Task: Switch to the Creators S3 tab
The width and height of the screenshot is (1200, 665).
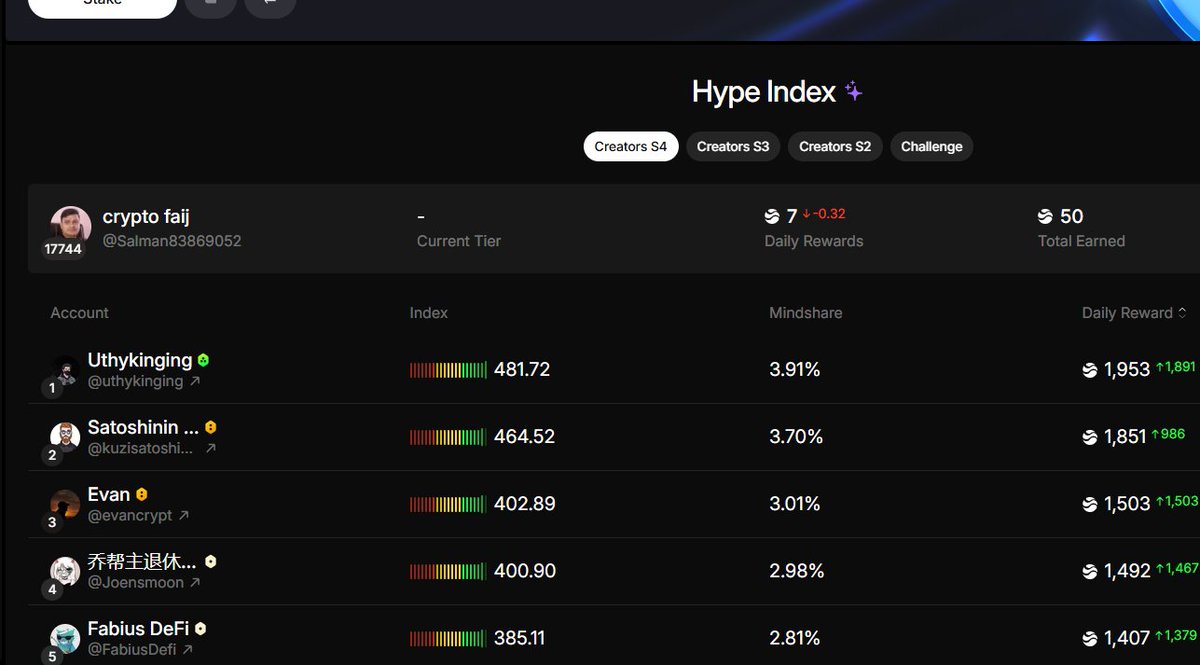Action: coord(733,146)
